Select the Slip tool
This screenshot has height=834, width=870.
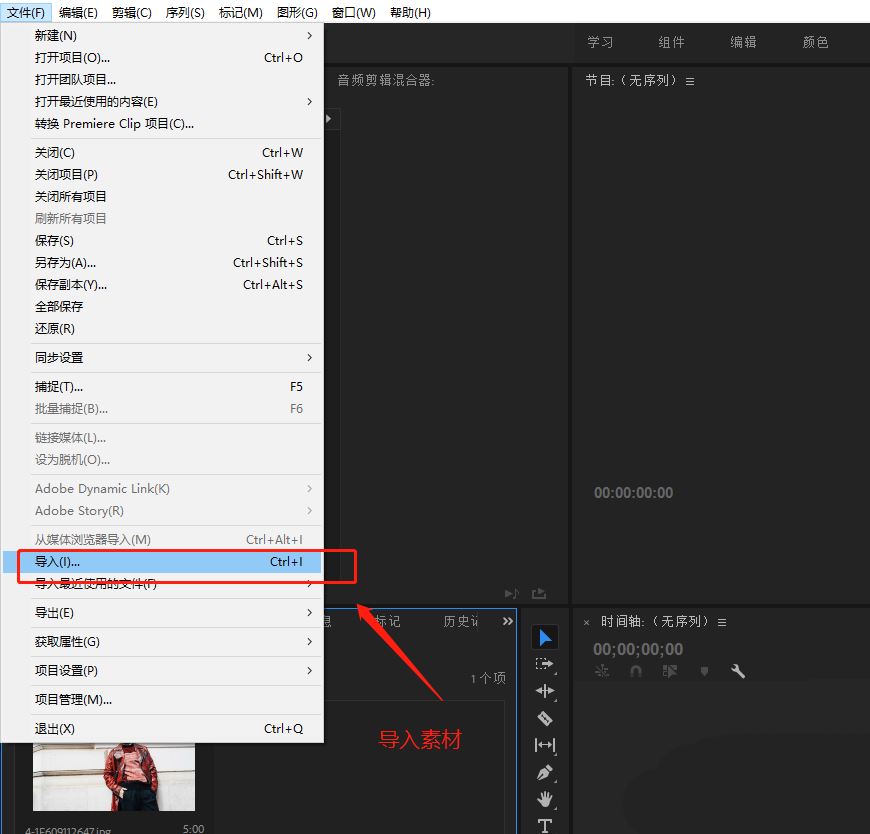pos(545,745)
